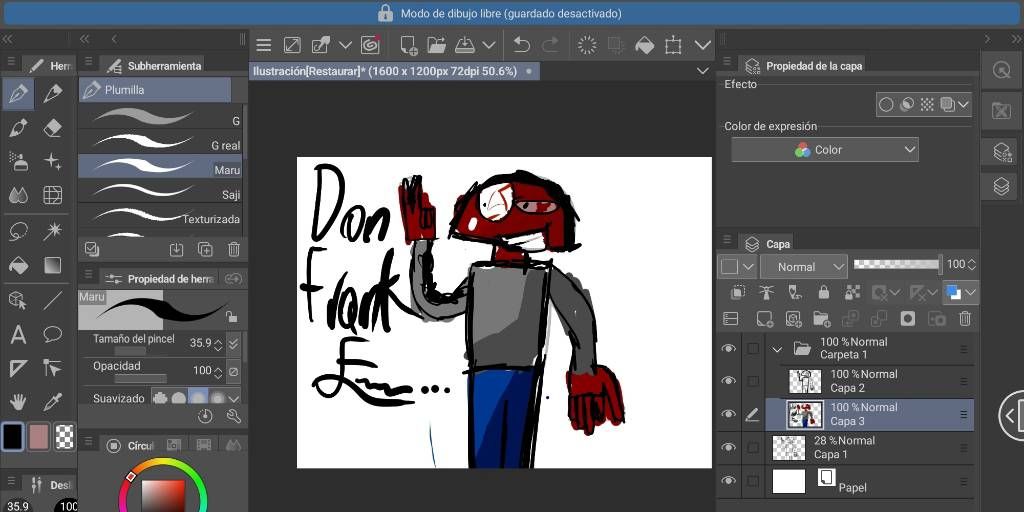Screen dimensions: 1024x512
Task: Switch to the Subherramienta tab
Action: [155, 65]
